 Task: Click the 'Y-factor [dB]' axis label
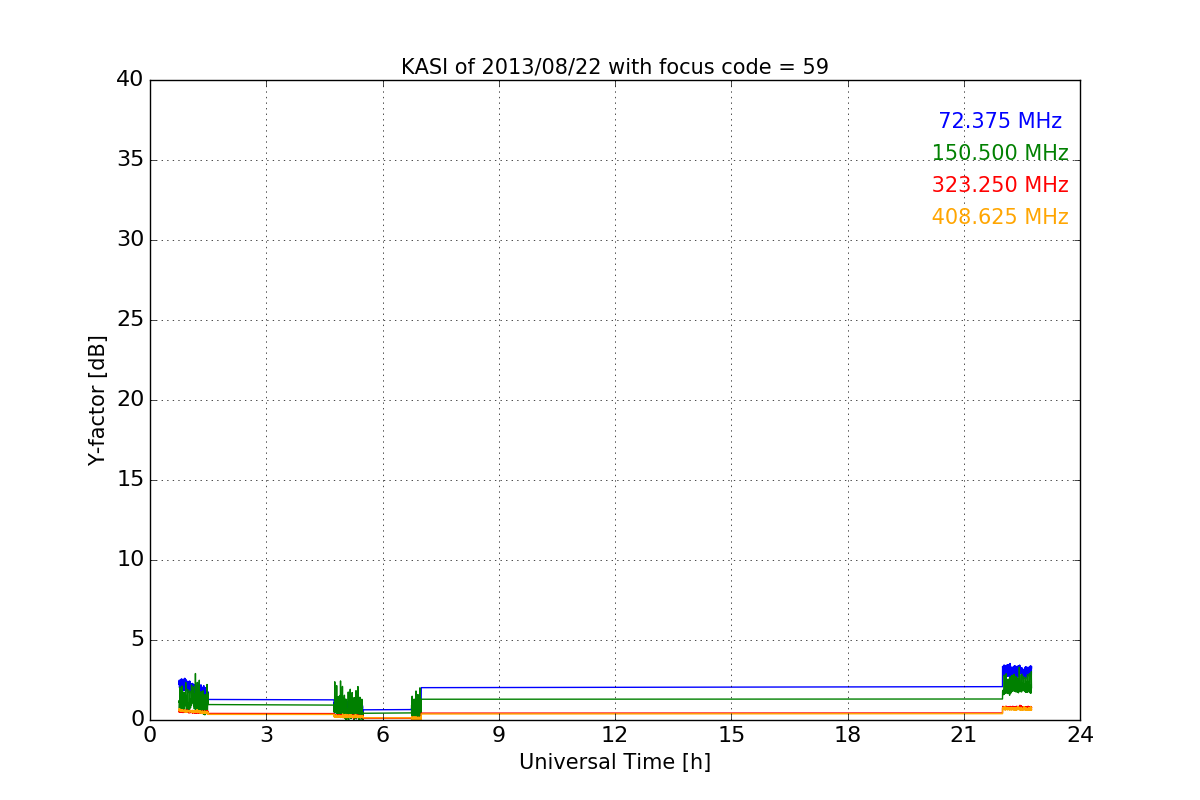click(97, 400)
